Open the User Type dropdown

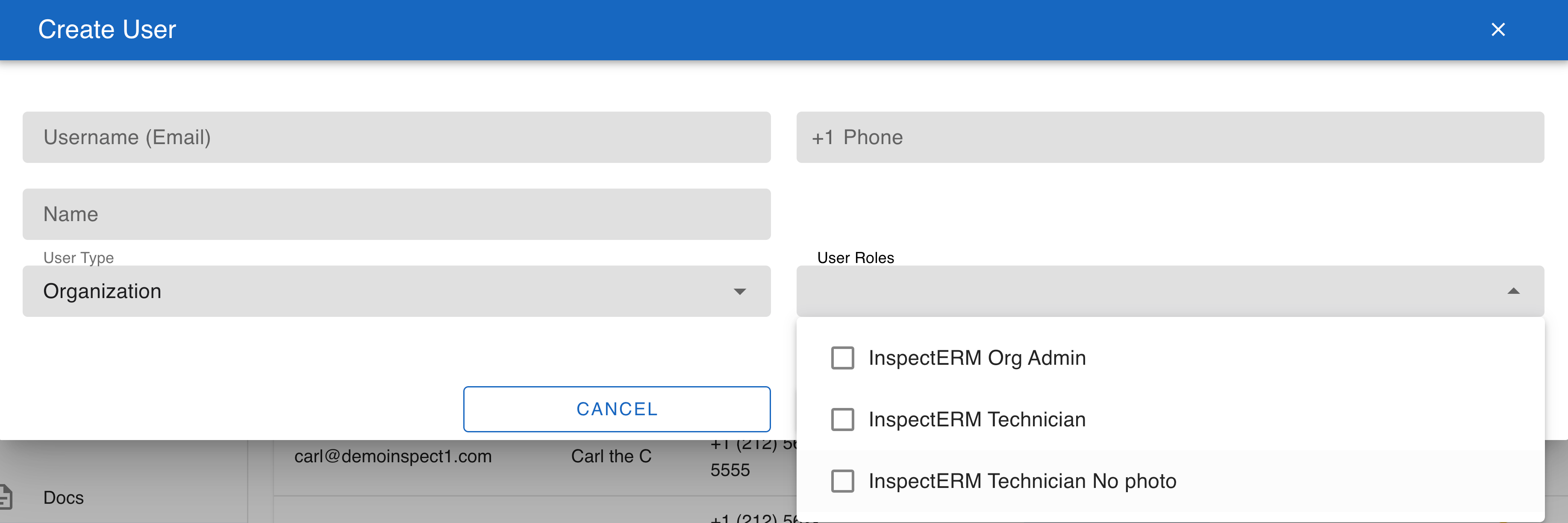pyautogui.click(x=396, y=291)
